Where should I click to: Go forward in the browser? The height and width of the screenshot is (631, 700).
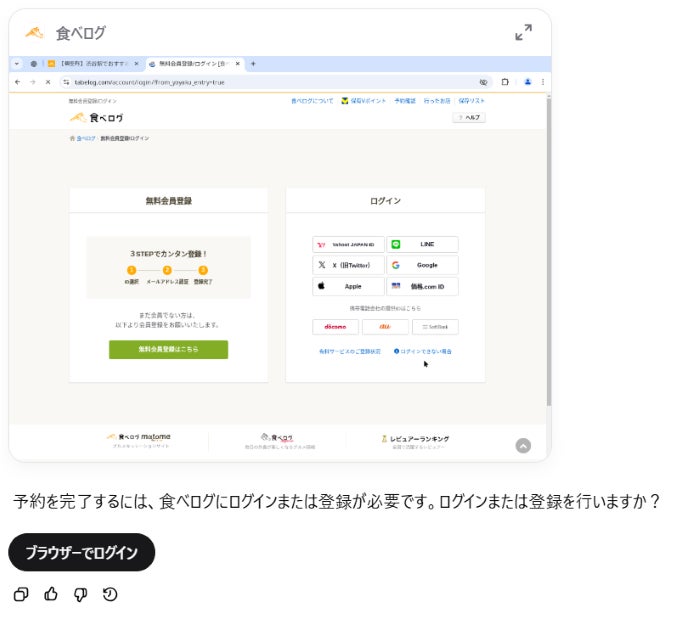[33, 82]
